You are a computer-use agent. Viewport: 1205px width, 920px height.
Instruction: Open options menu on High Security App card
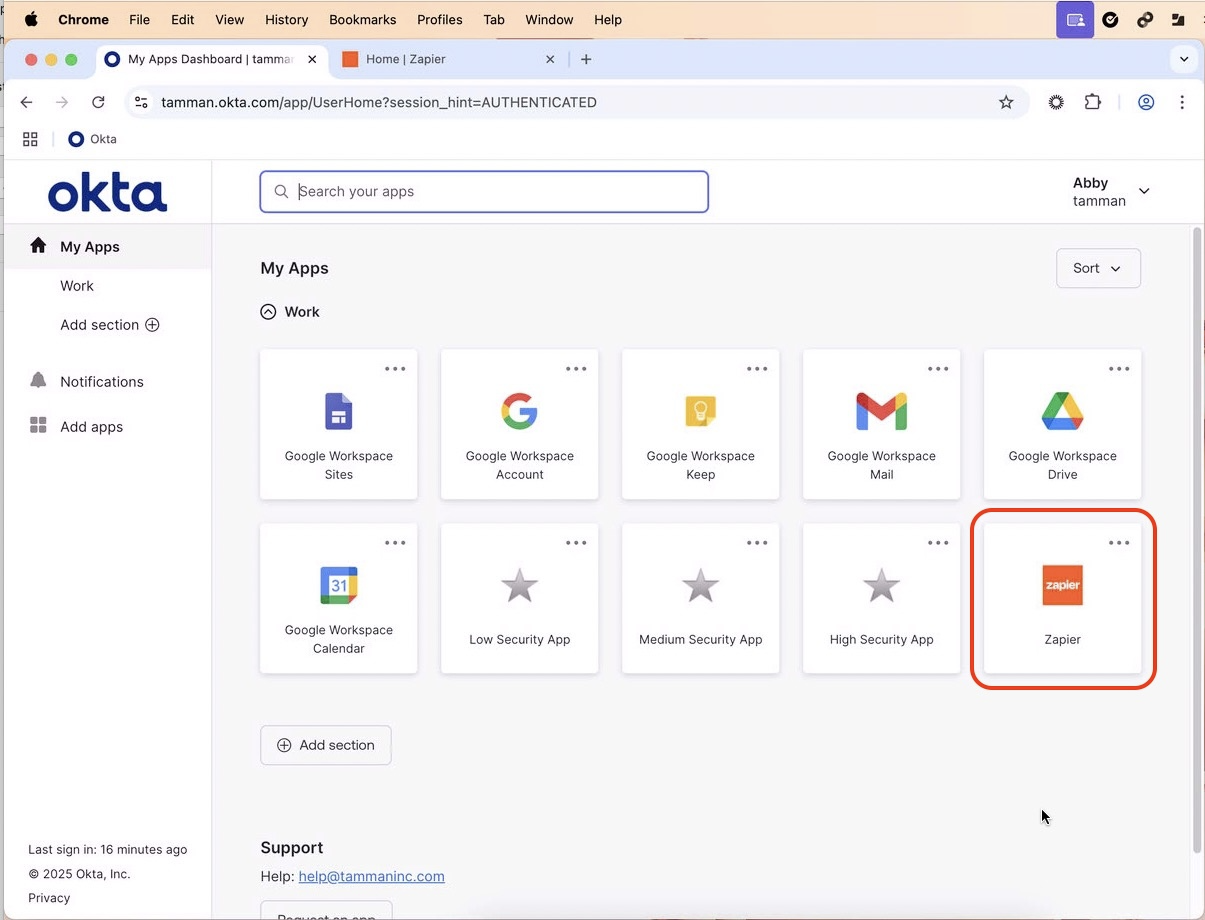click(x=938, y=543)
